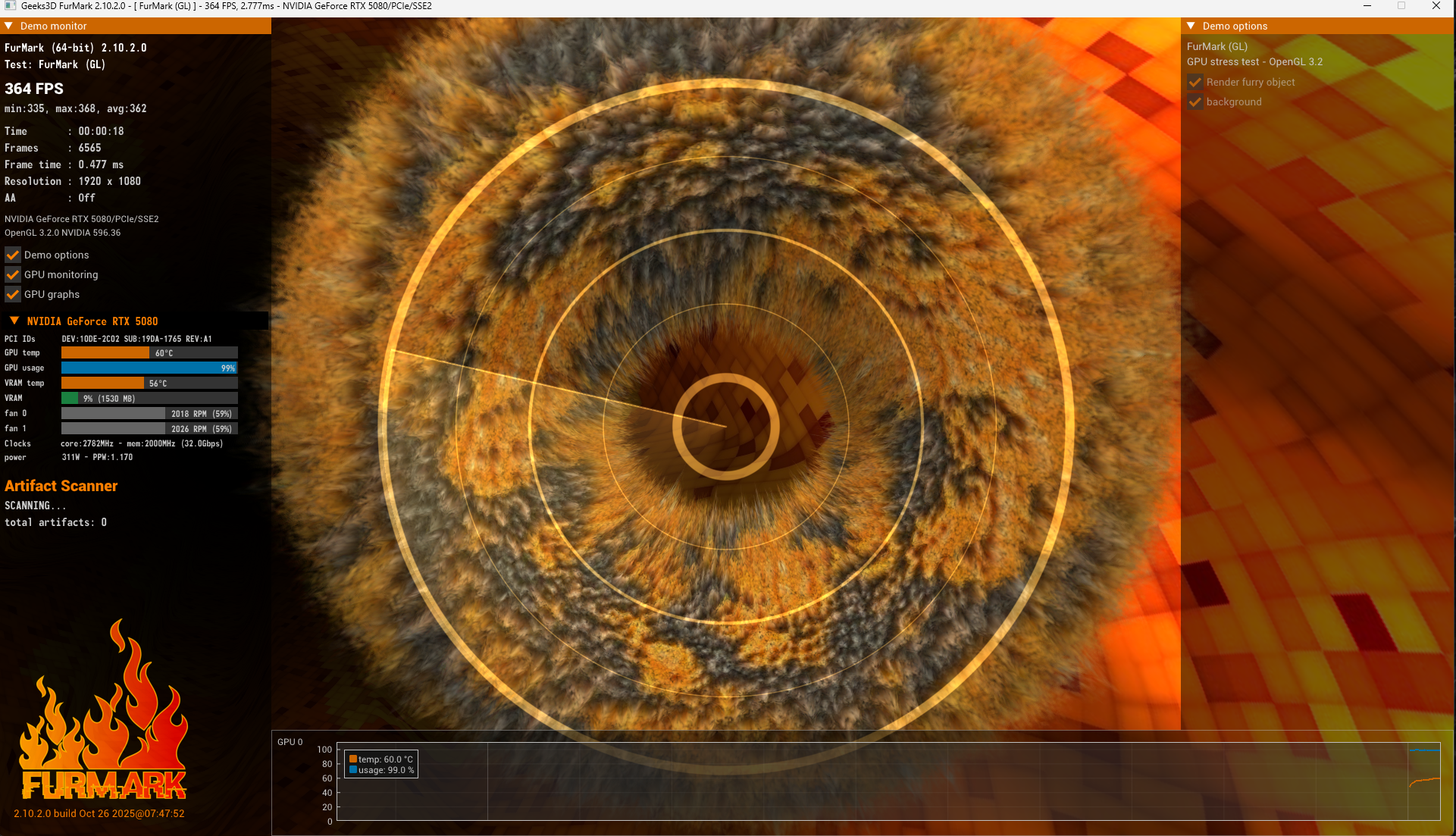Click the orange temp legend swatch
Viewport: 1456px width, 836px height.
pyautogui.click(x=353, y=759)
